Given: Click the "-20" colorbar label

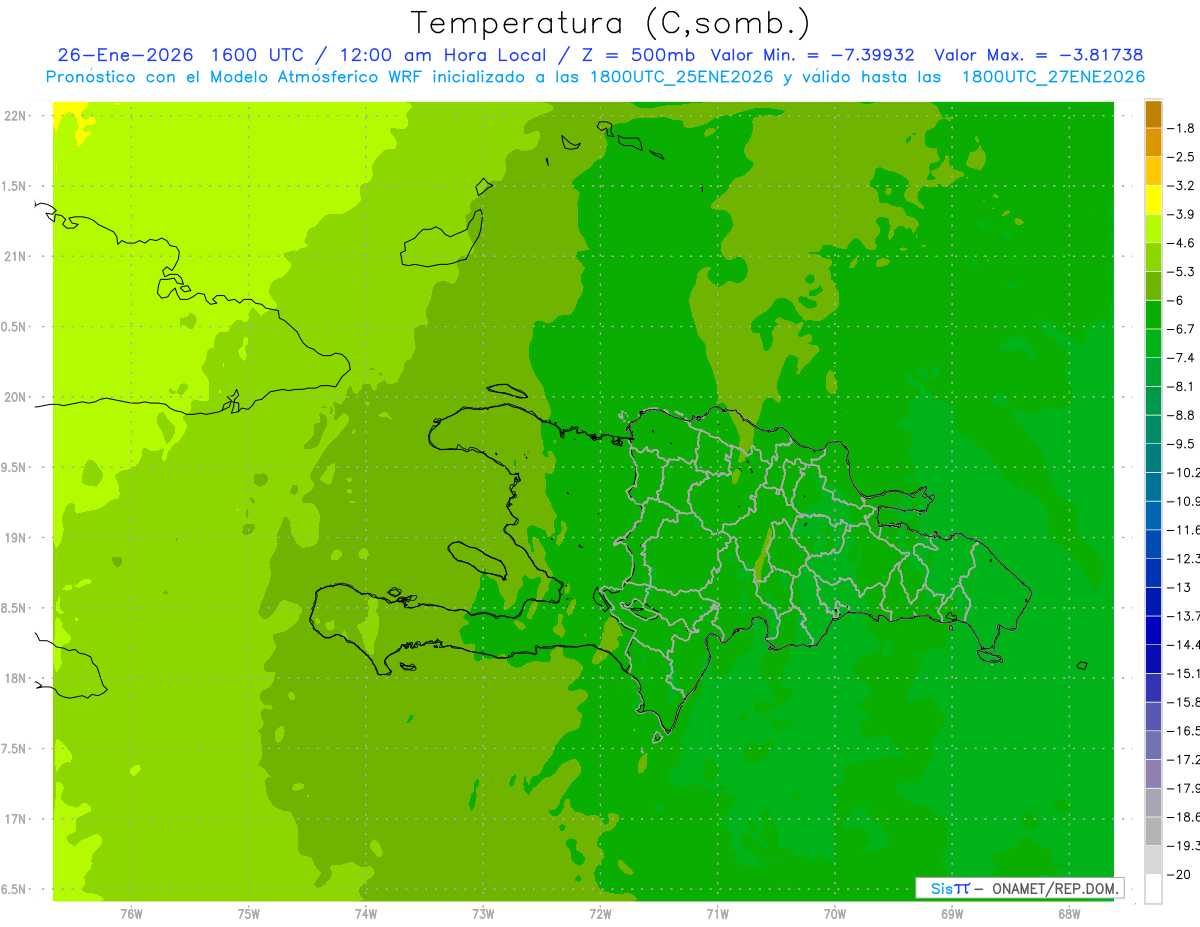Looking at the screenshot, I should [1181, 875].
